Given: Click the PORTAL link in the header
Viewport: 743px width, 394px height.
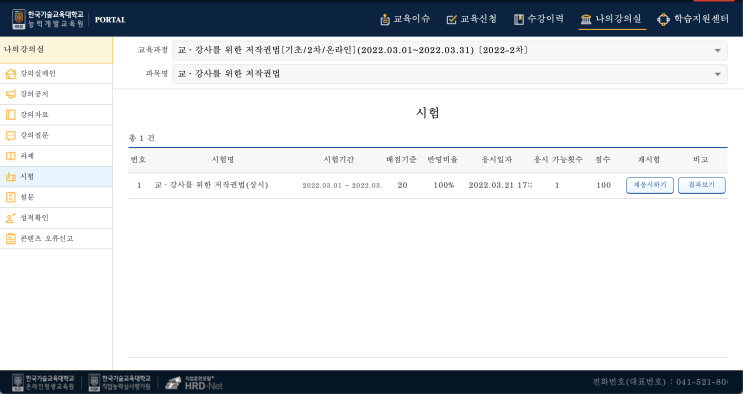Looking at the screenshot, I should click(110, 20).
